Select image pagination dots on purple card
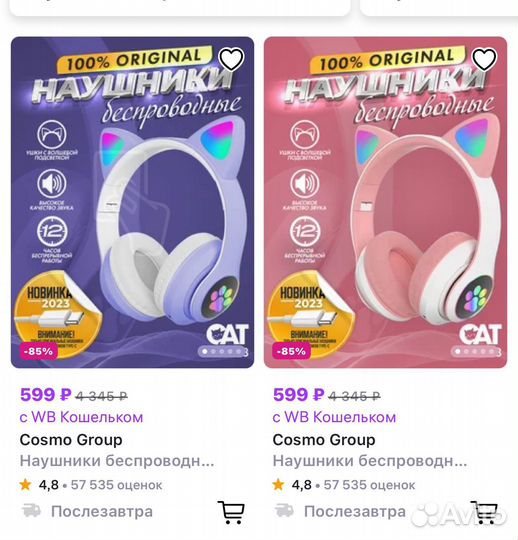The height and width of the screenshot is (540, 518). point(222,352)
